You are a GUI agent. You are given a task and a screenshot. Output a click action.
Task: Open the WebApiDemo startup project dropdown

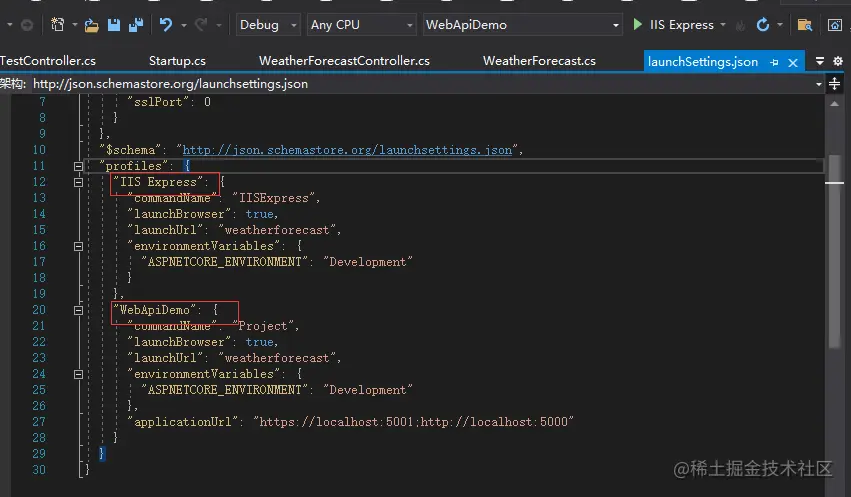[x=523, y=25]
